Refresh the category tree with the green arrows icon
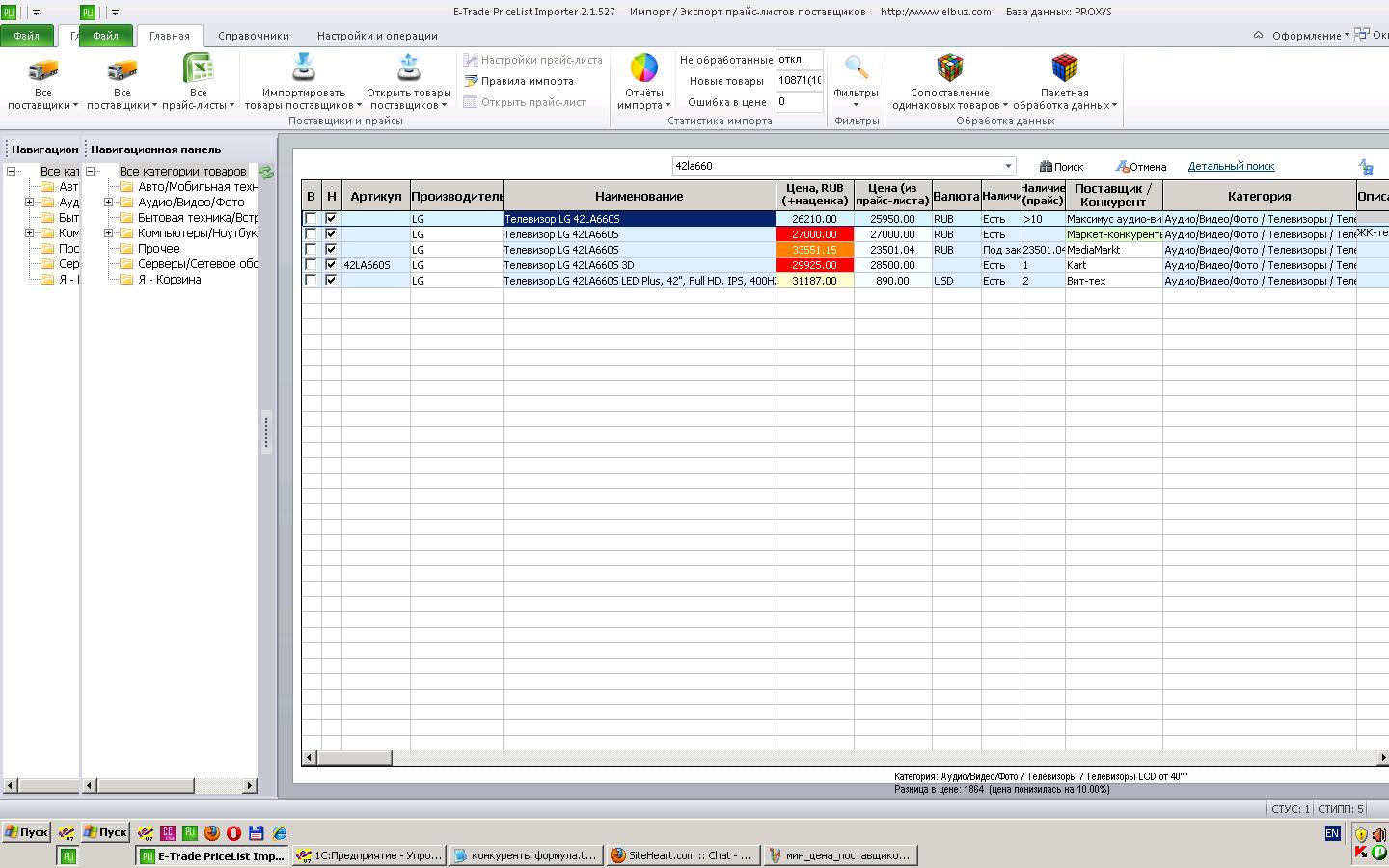Image resolution: width=1389 pixels, height=868 pixels. pyautogui.click(x=266, y=172)
